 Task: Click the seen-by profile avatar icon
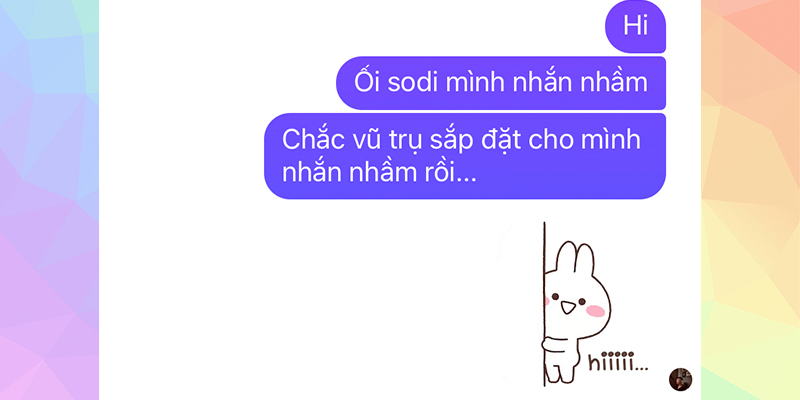point(680,379)
